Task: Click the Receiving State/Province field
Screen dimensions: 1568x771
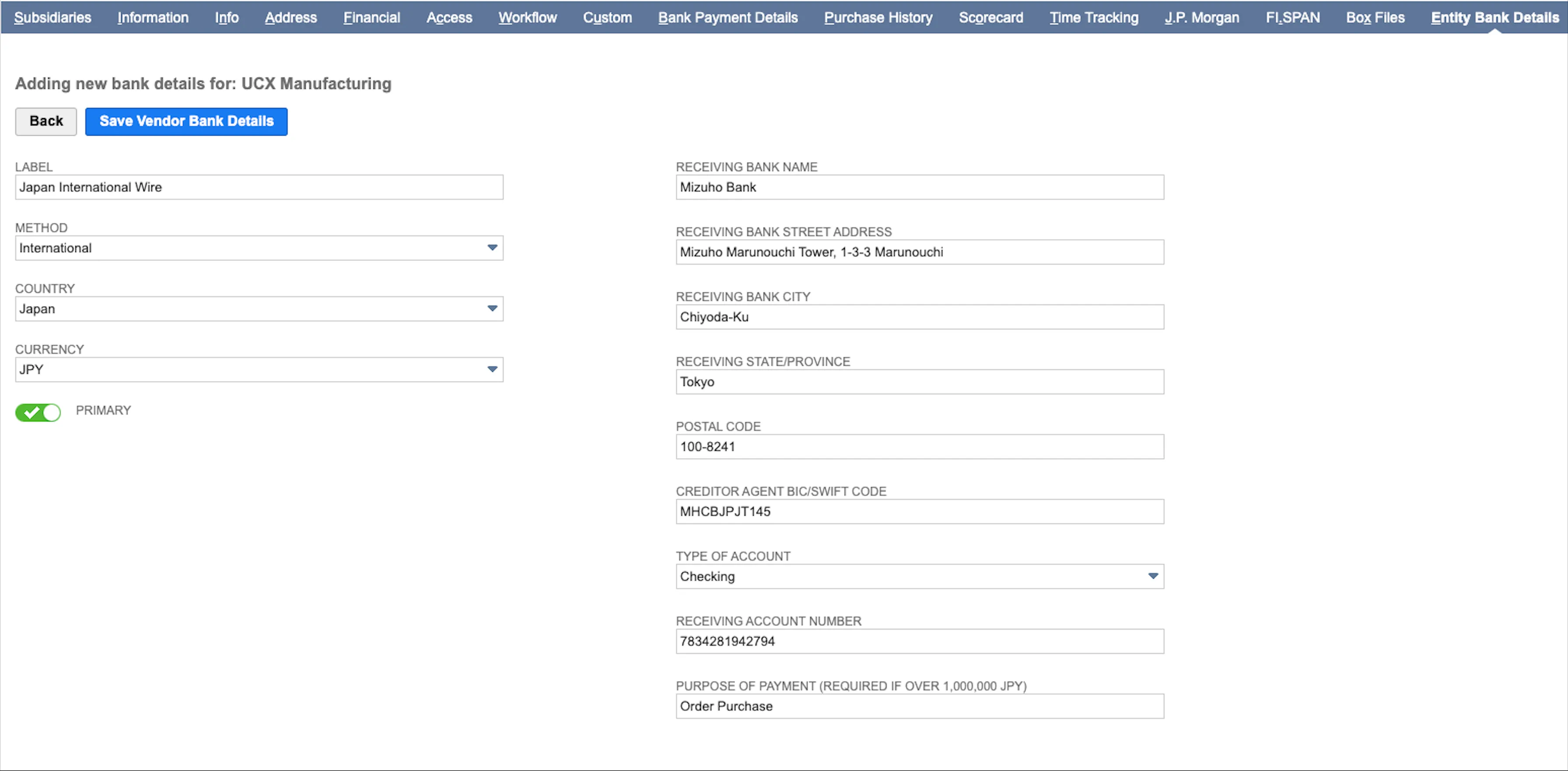Action: coord(920,382)
